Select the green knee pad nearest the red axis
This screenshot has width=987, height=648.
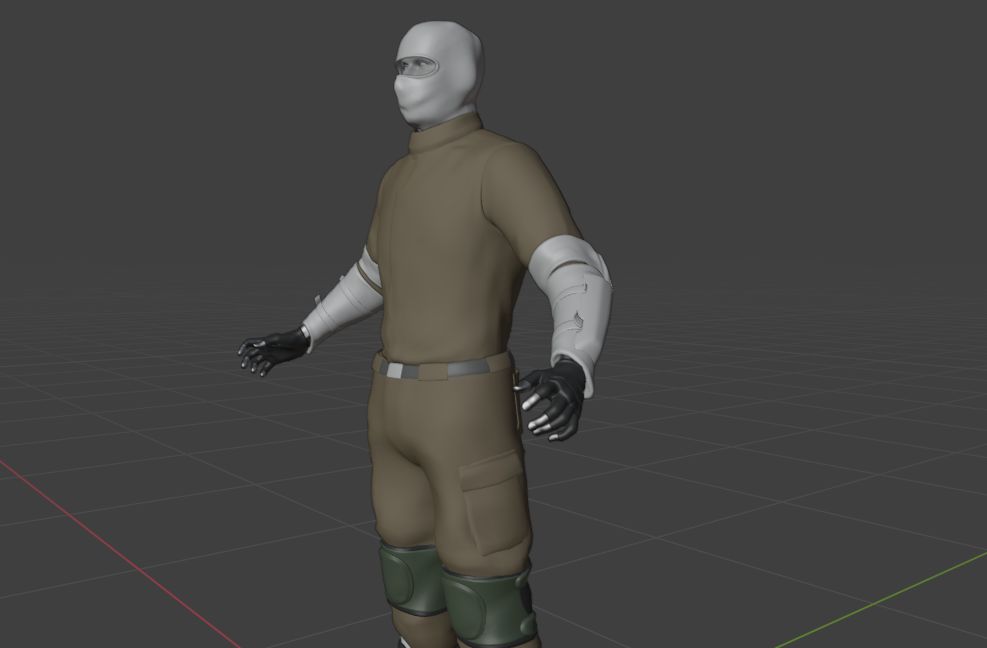[410, 579]
